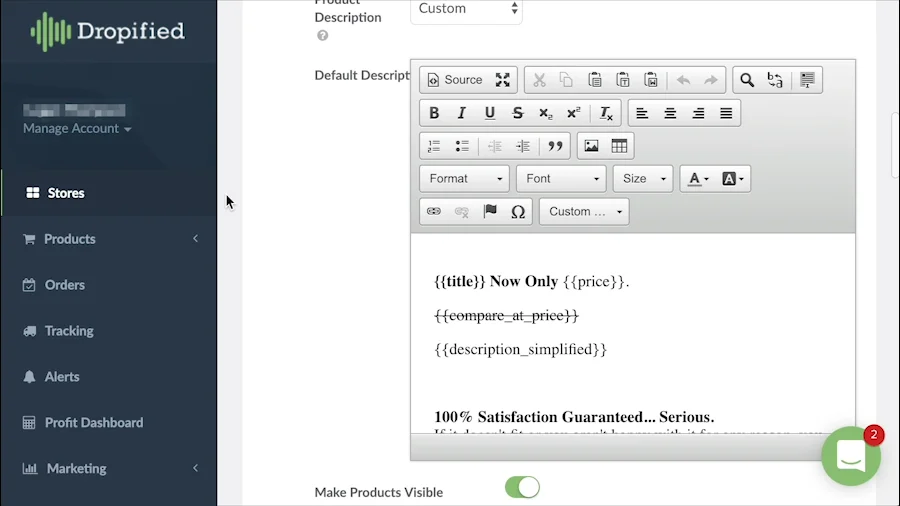
Task: Open Find with the magnifier icon
Action: (747, 80)
